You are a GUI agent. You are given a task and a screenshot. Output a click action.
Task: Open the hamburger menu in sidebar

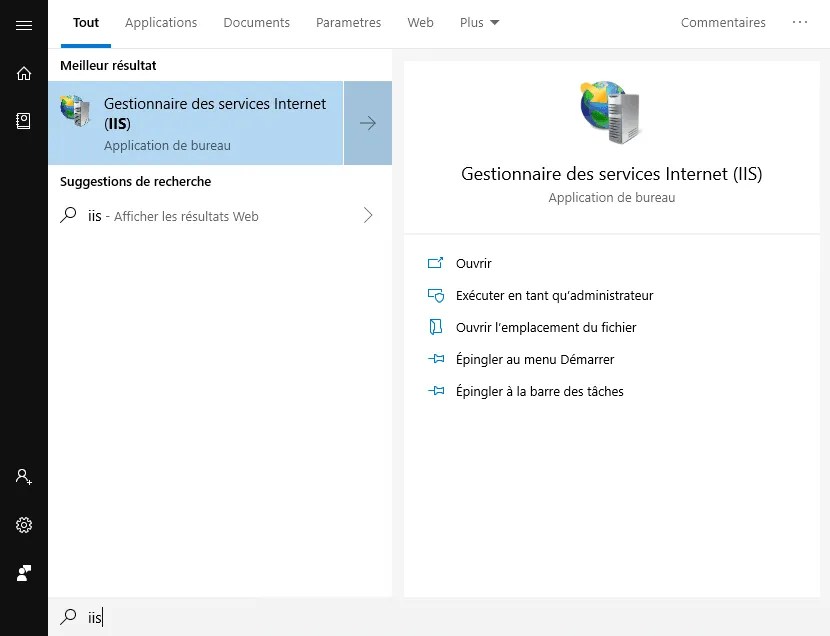coord(24,25)
